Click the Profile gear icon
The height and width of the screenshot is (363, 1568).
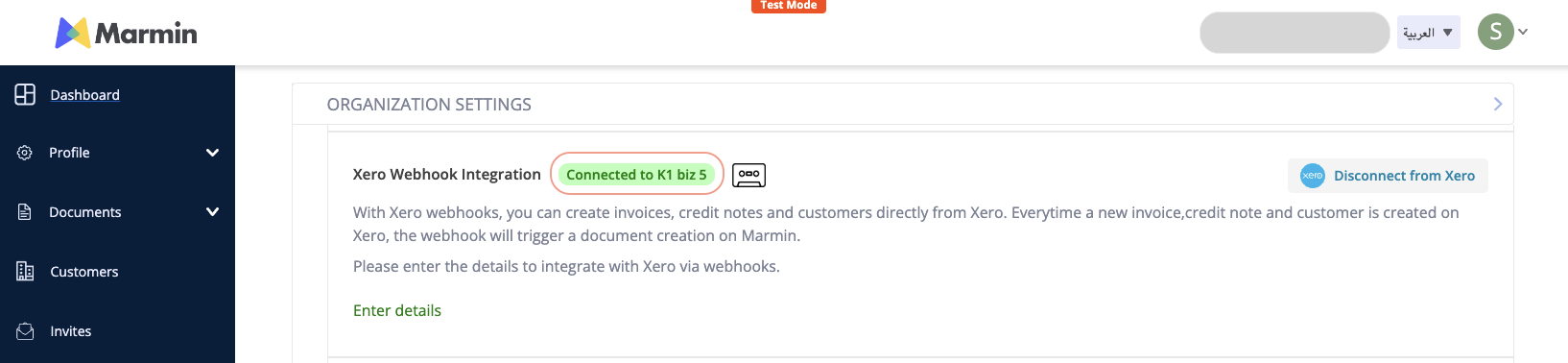25,153
